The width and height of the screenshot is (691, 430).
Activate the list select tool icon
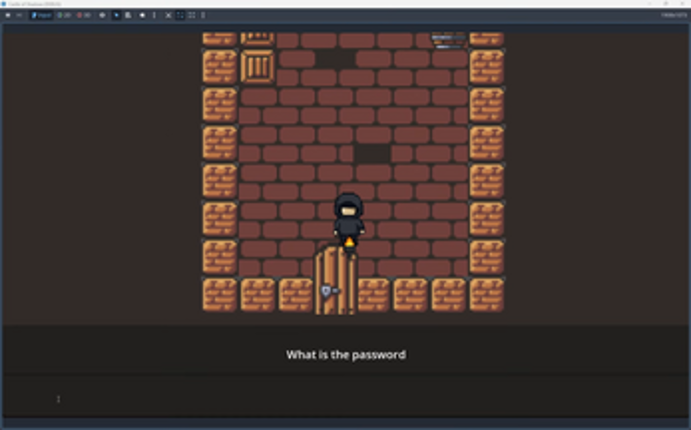point(128,15)
